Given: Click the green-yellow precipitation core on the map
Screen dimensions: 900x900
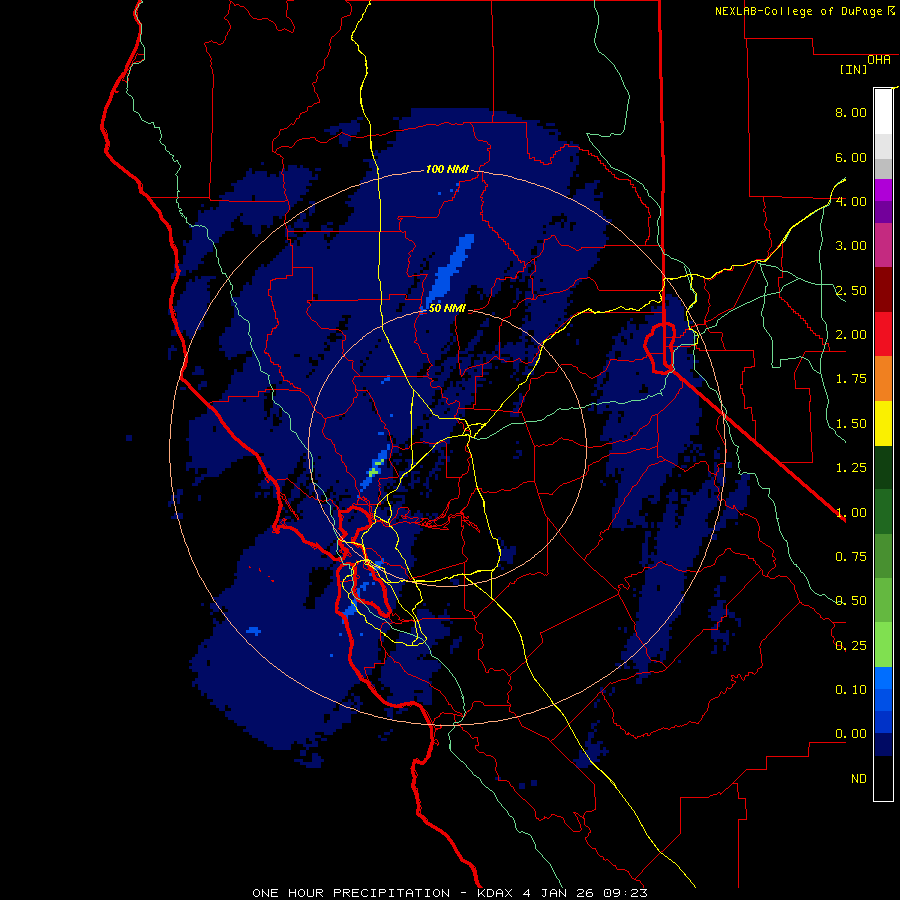Looking at the screenshot, I should point(375,468).
